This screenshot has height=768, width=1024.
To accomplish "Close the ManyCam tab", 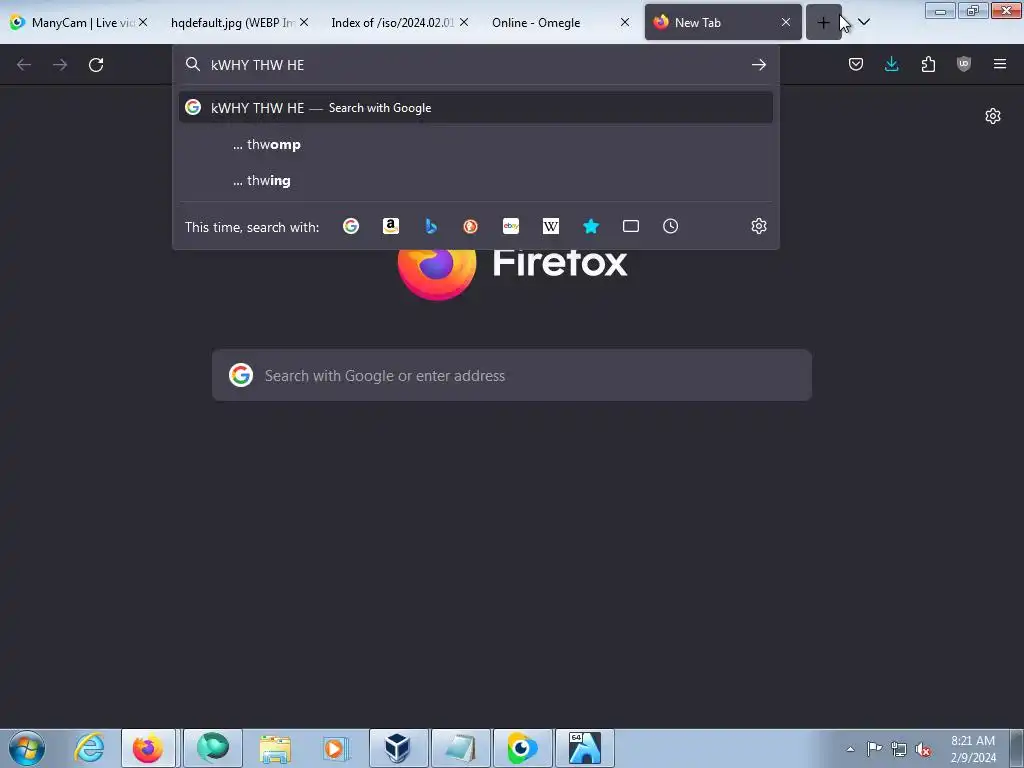I will pyautogui.click(x=143, y=22).
